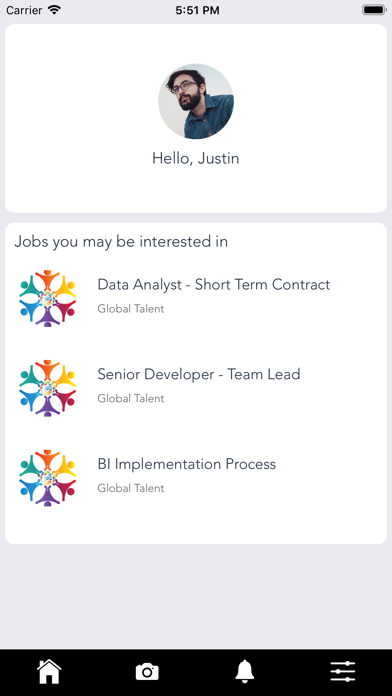Open notifications bell icon
Viewport: 392px width, 696px height.
pyautogui.click(x=245, y=672)
